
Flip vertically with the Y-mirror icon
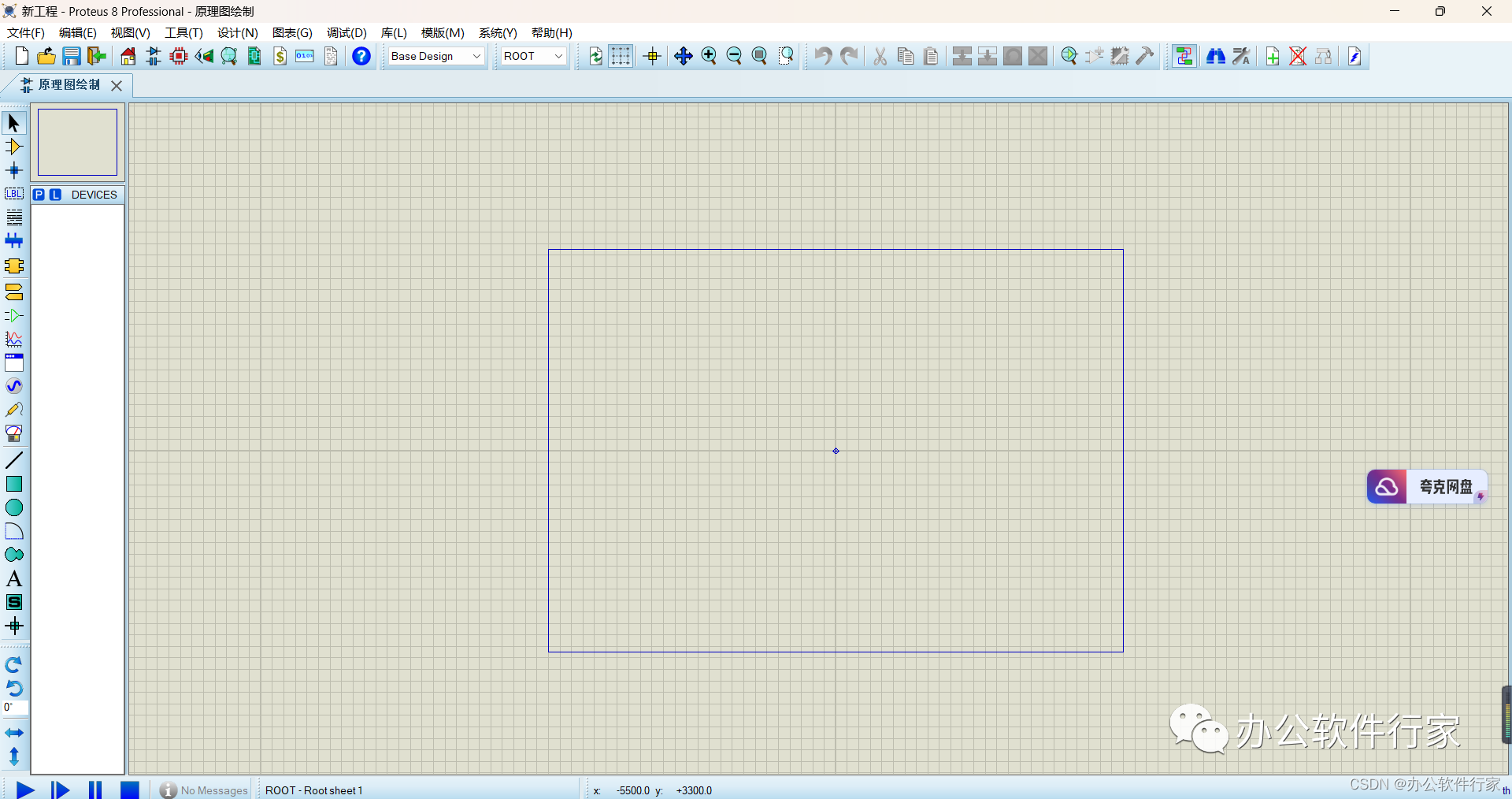point(14,756)
